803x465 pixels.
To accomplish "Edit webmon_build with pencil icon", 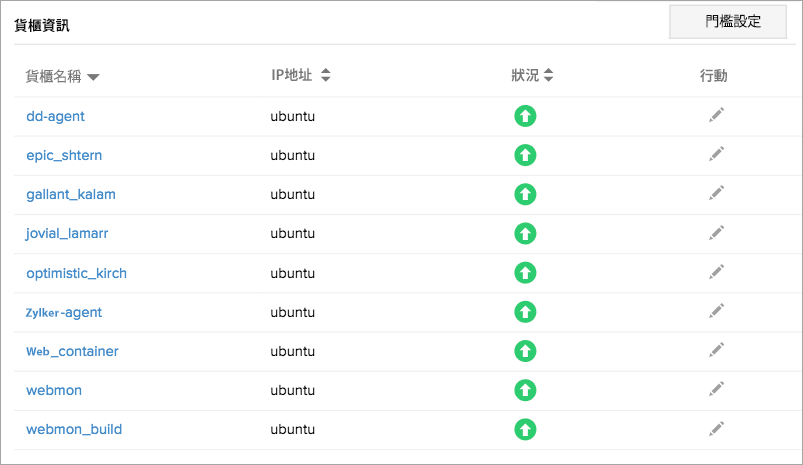I will [716, 428].
